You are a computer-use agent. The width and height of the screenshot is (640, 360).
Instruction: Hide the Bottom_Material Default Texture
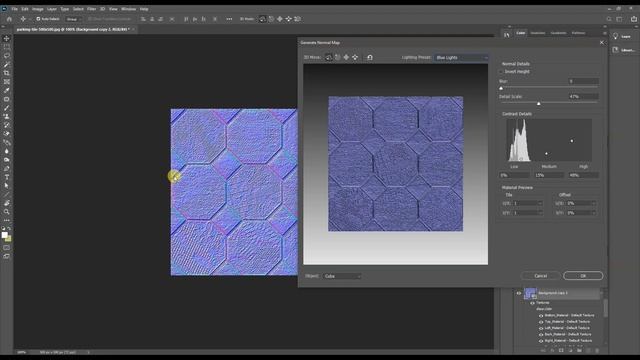tap(541, 316)
